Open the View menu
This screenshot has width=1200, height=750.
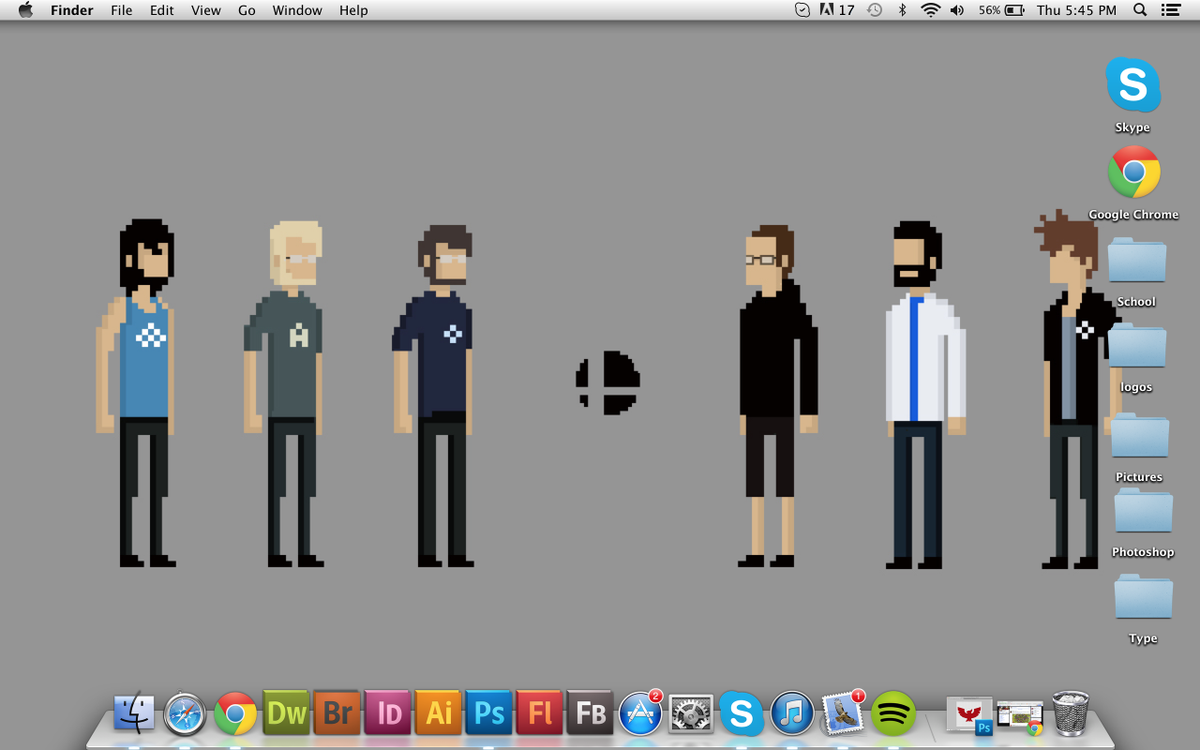click(206, 10)
